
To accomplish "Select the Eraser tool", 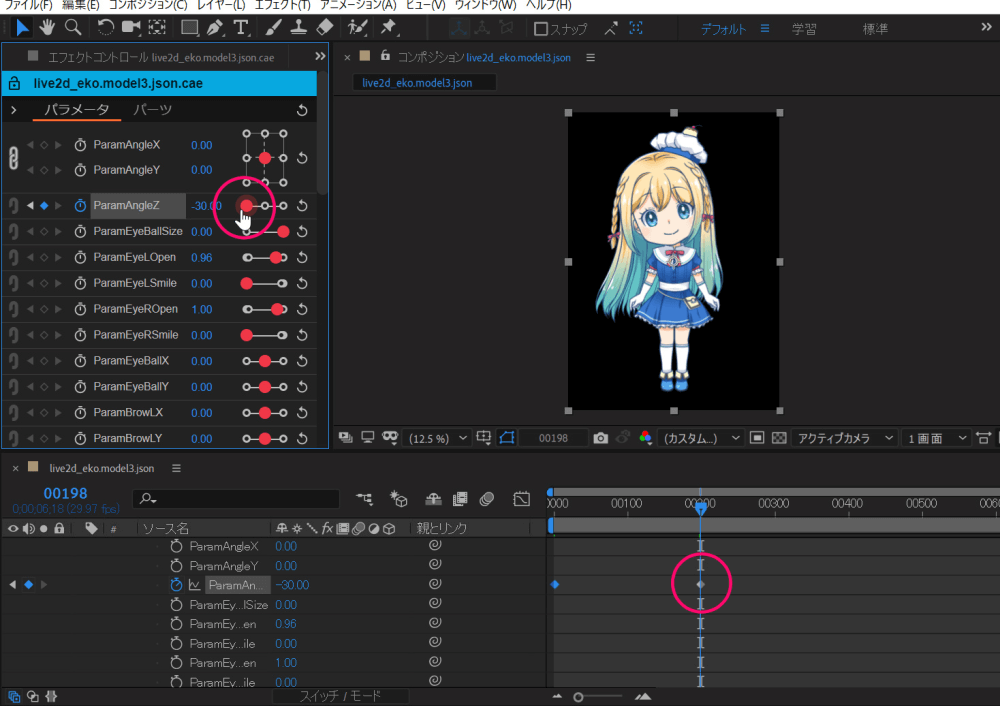I will (325, 27).
